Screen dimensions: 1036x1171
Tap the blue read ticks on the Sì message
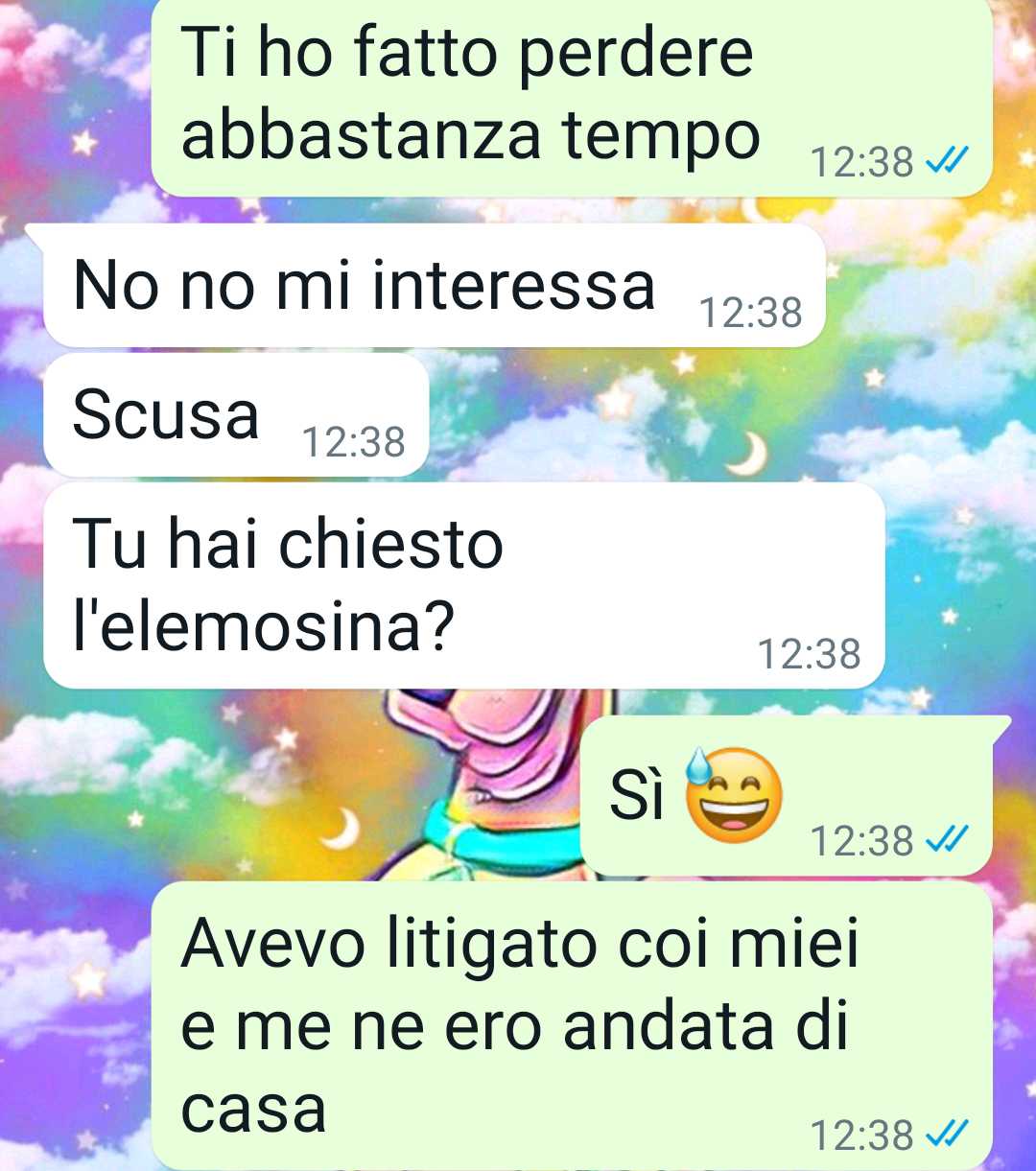click(947, 840)
